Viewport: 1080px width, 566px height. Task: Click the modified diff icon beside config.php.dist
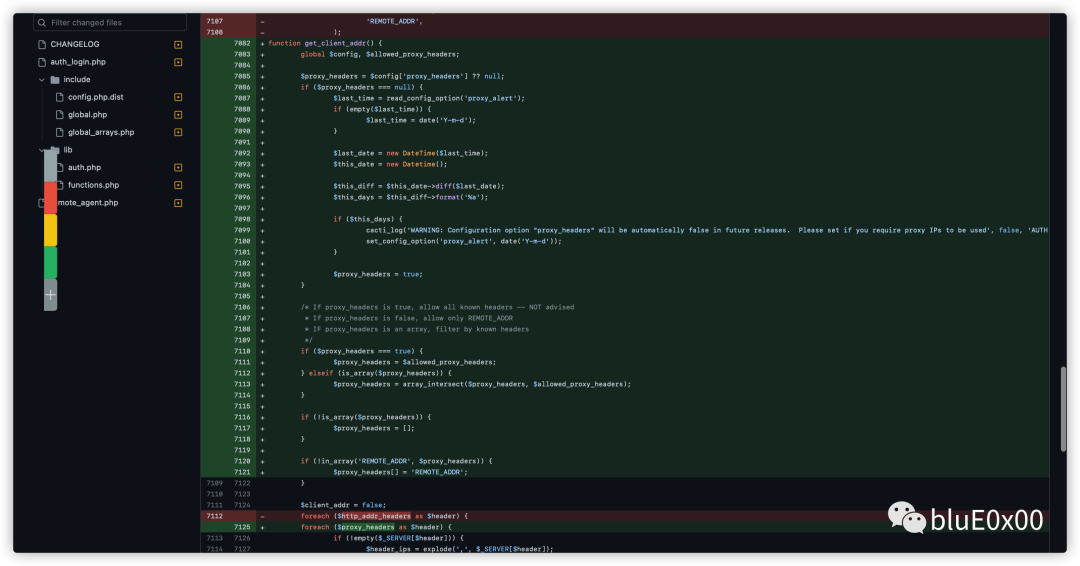coord(178,97)
